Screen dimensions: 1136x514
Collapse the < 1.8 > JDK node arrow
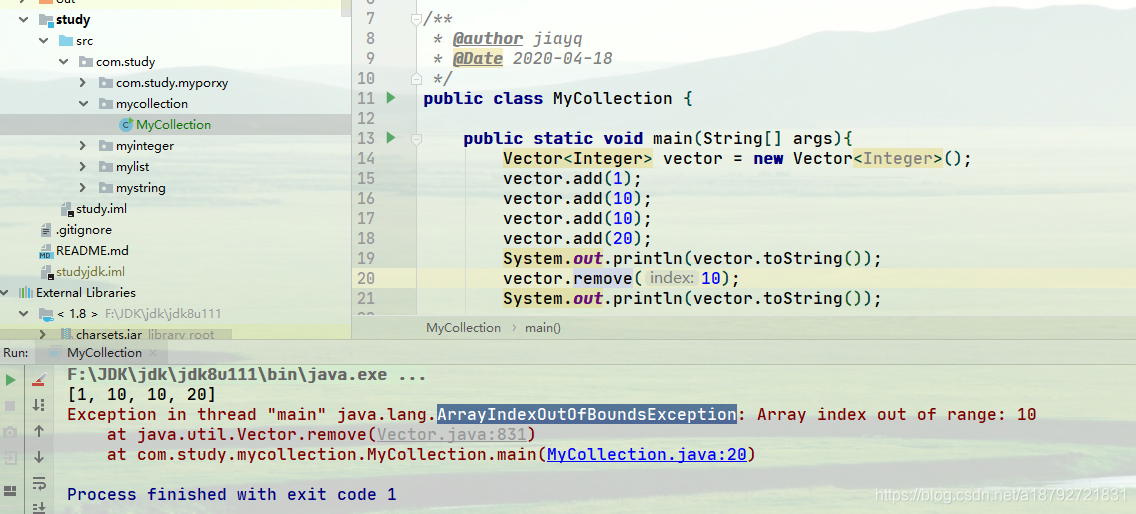click(x=25, y=314)
